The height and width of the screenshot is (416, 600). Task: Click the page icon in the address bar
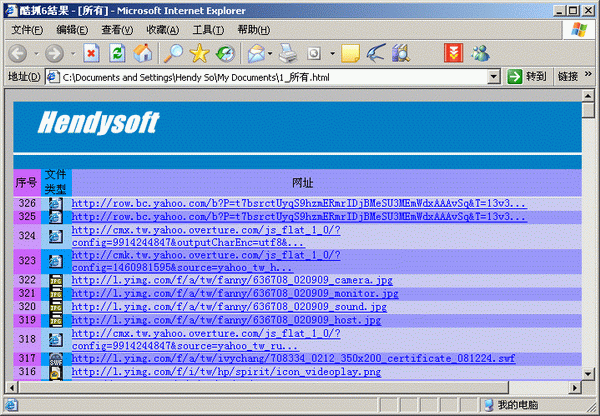pyautogui.click(x=53, y=77)
